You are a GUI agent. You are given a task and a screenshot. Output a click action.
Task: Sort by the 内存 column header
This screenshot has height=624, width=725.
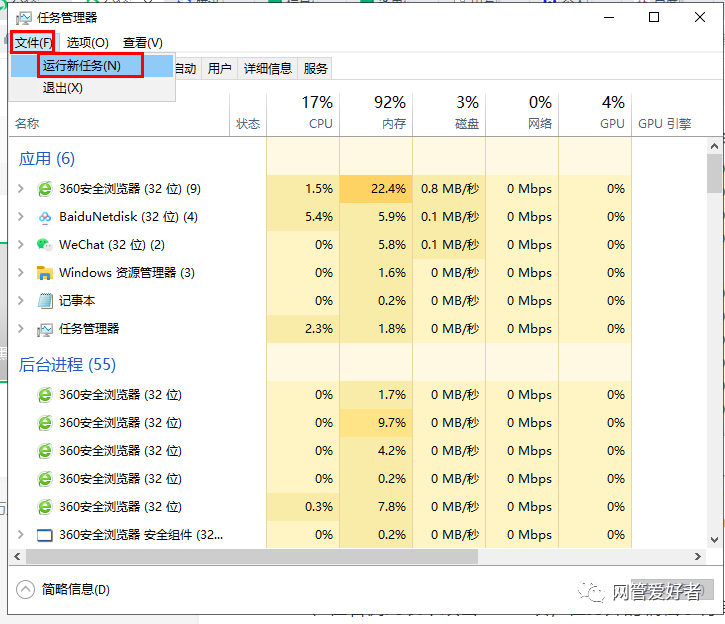(x=376, y=115)
